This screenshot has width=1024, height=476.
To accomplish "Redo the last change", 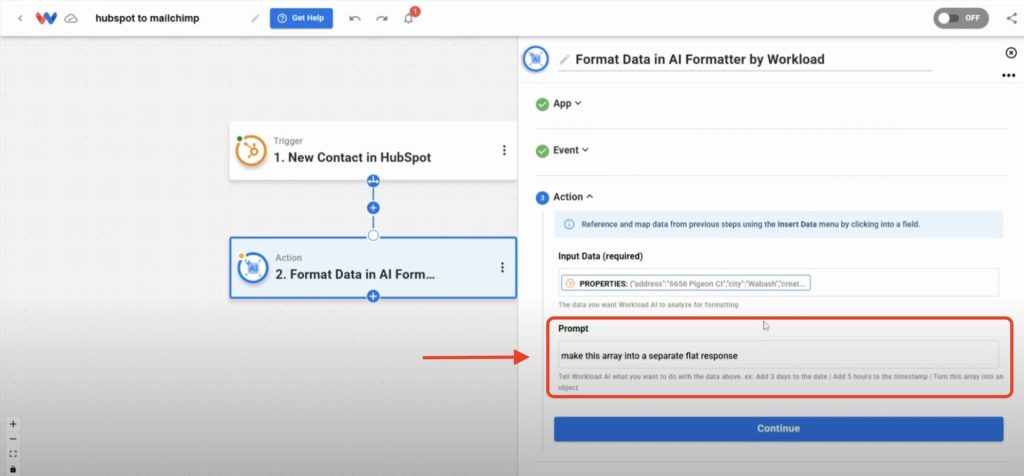I will coord(381,18).
